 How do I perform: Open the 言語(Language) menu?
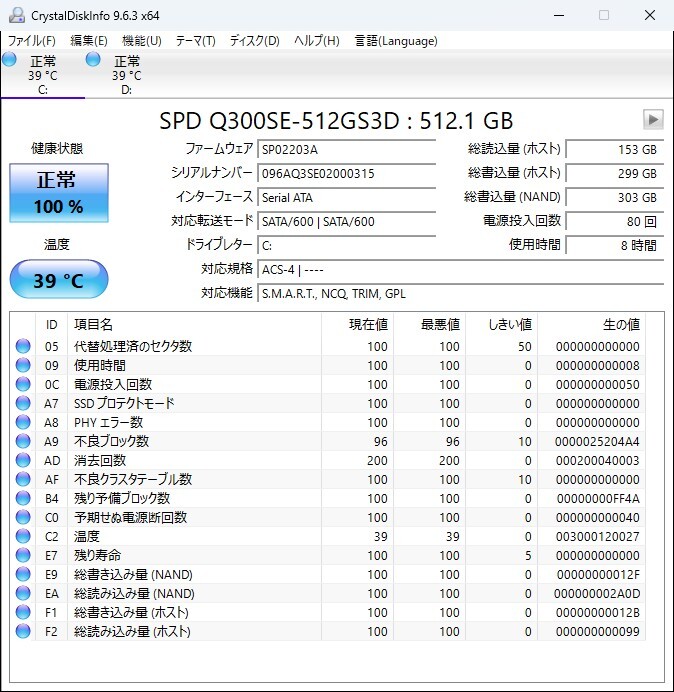(x=396, y=41)
